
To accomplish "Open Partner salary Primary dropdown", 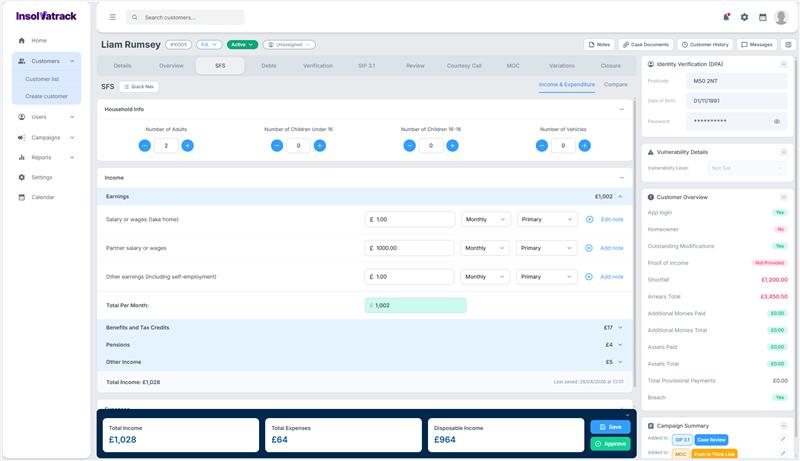I will pos(546,248).
